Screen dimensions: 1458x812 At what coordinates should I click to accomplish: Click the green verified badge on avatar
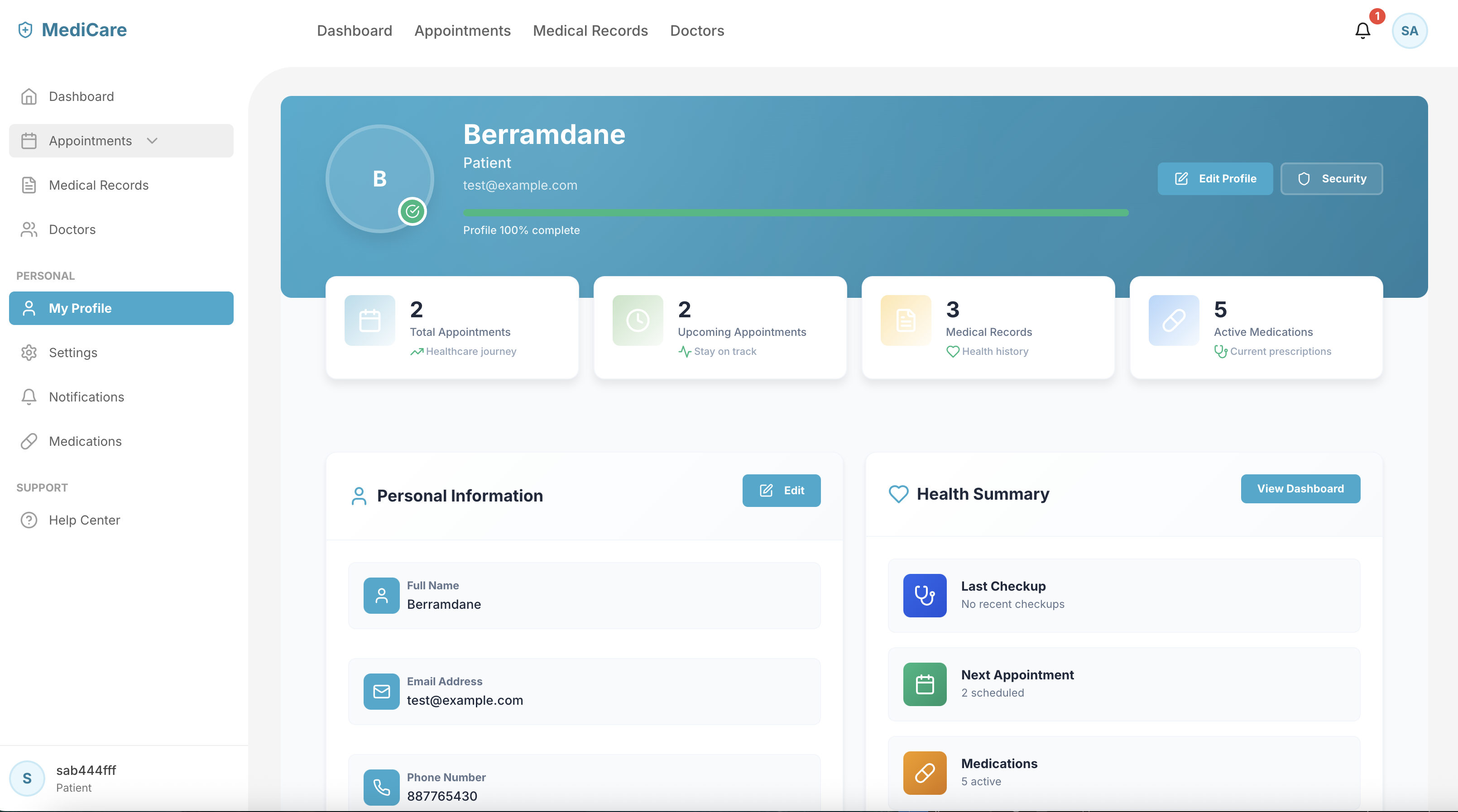[412, 212]
